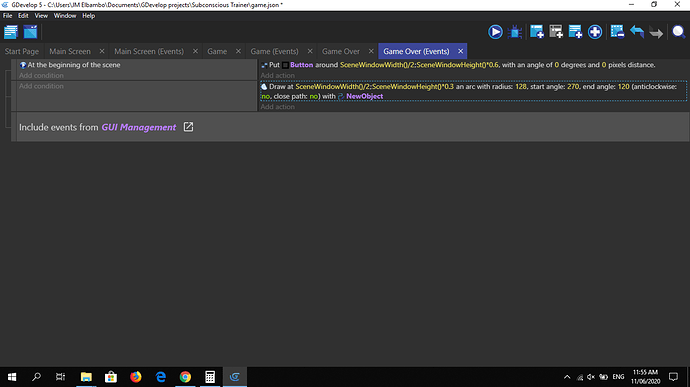Open the Edit menu

click(23, 16)
